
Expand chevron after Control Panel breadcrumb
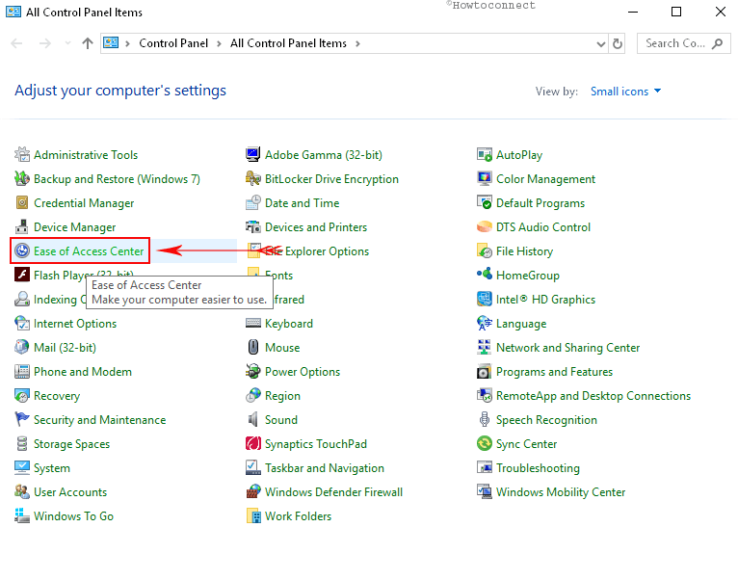click(219, 44)
